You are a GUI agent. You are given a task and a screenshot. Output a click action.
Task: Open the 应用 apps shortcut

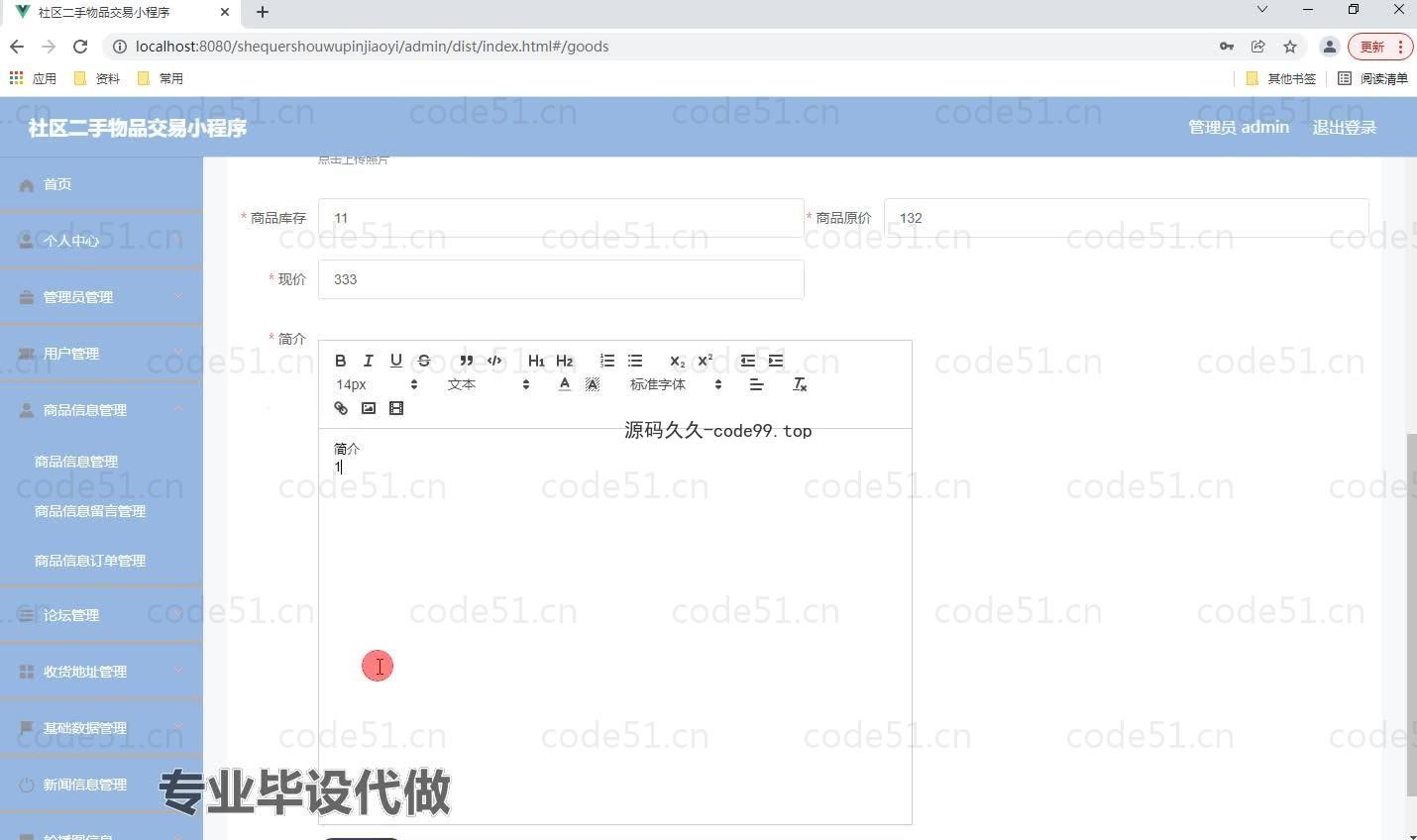(x=33, y=78)
